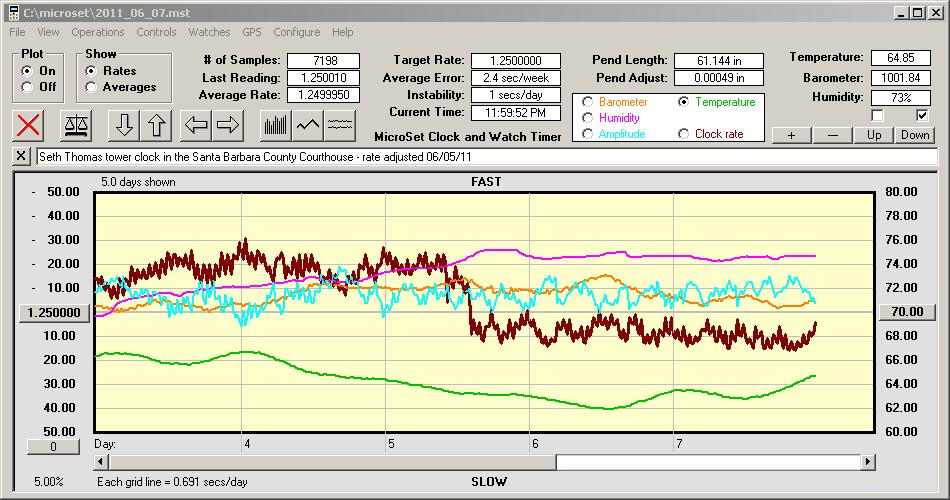Click the Average Error field
Viewport: 950px width, 500px height.
click(516, 78)
